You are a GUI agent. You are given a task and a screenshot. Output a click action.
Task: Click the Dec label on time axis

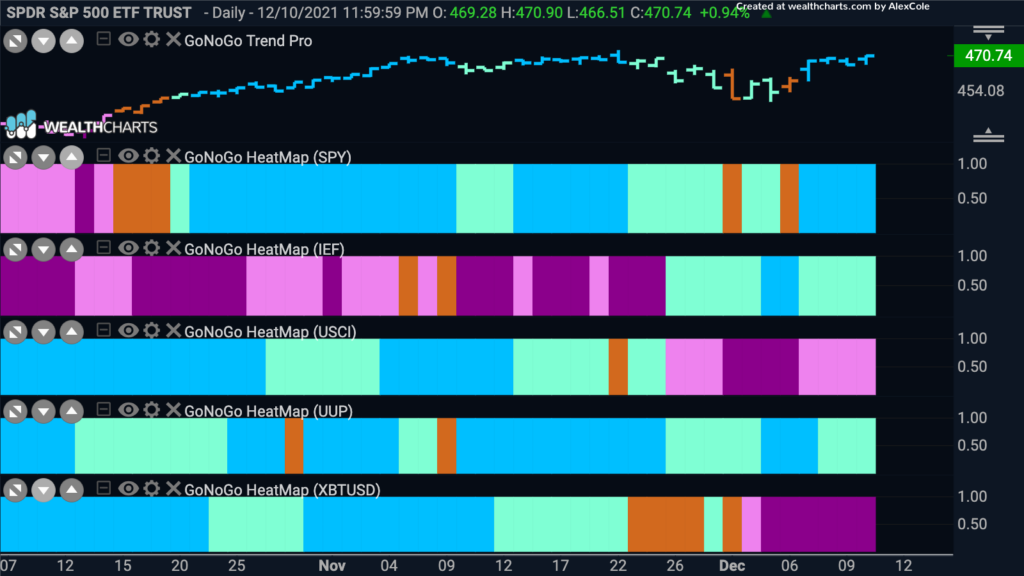[731, 566]
